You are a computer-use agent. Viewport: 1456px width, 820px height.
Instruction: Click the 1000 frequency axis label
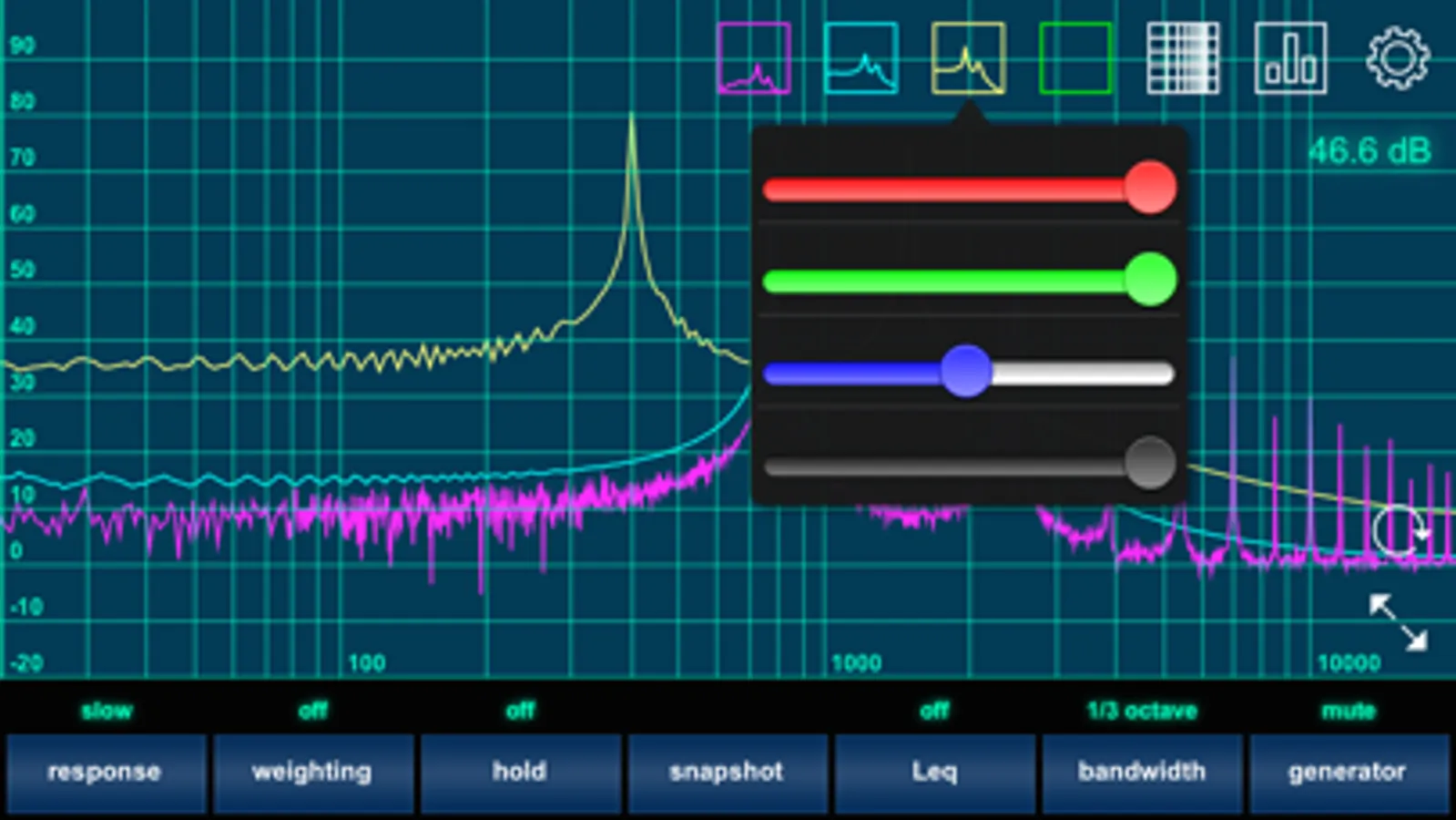click(856, 663)
